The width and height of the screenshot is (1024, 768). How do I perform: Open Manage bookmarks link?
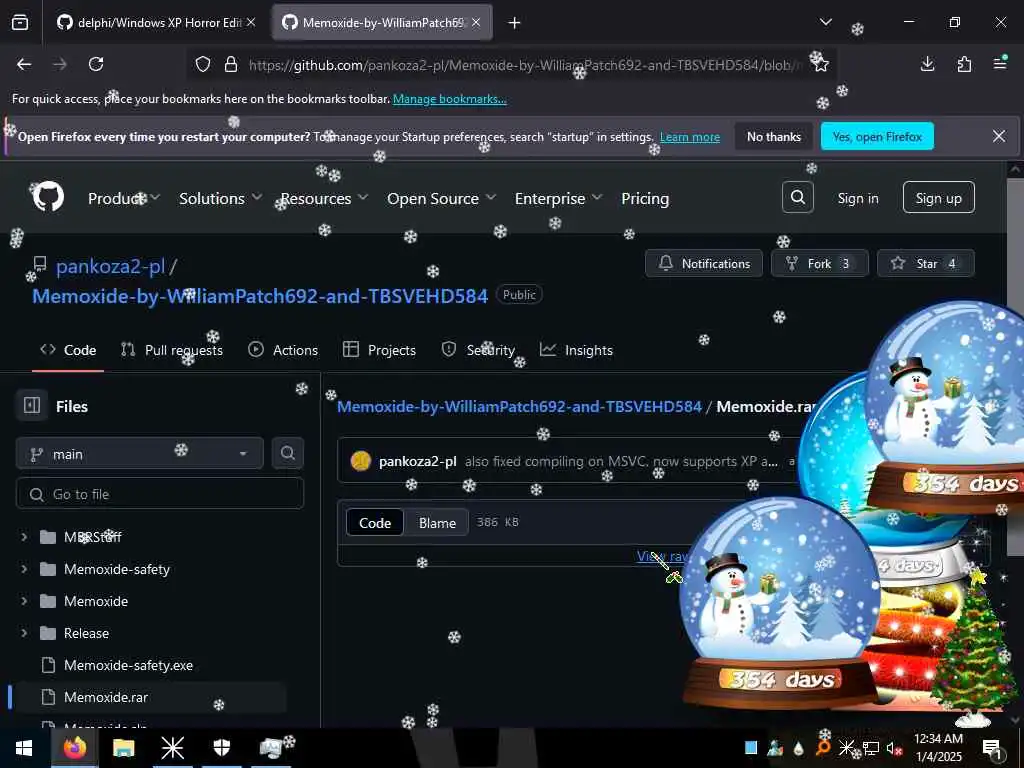click(x=449, y=99)
